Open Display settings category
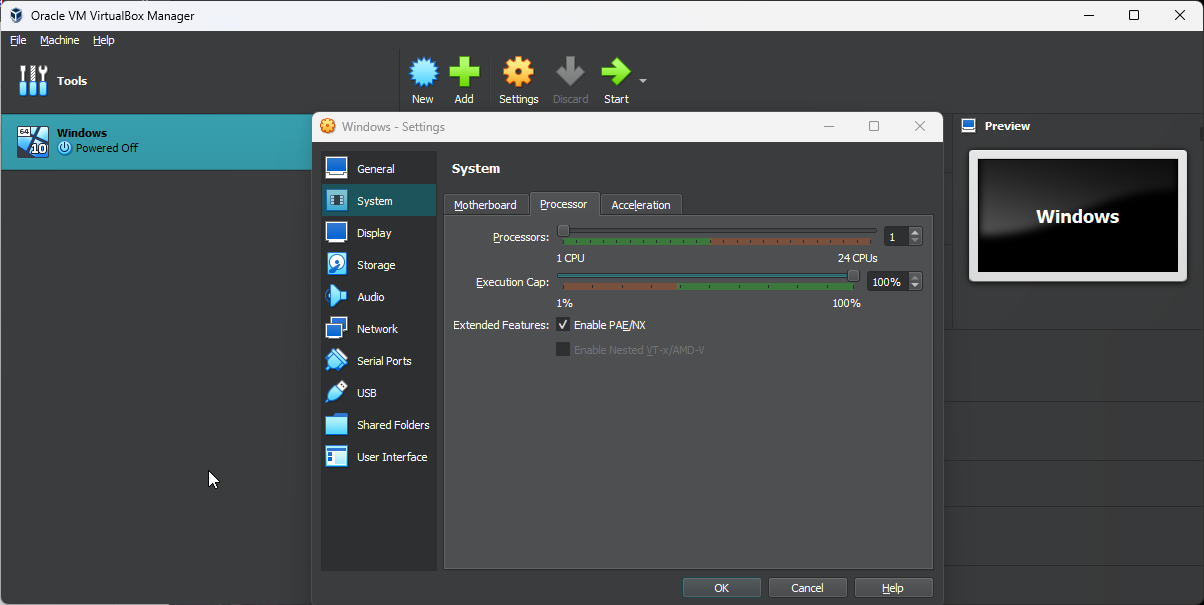Image resolution: width=1204 pixels, height=605 pixels. pos(379,232)
